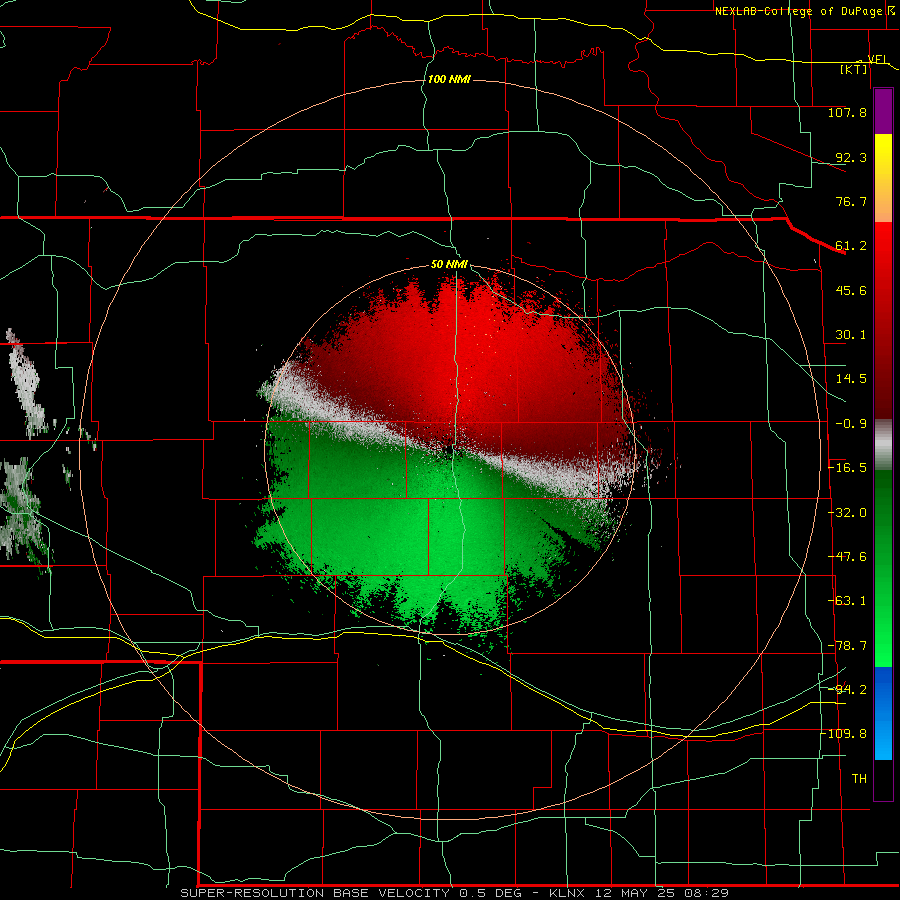
Task: Click the -47.6 velocity scale value
Action: (x=848, y=557)
